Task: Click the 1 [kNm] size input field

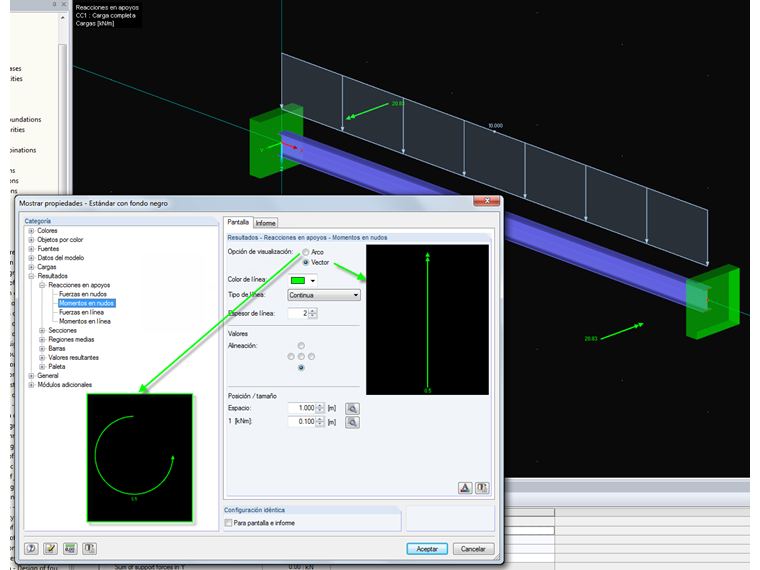Action: [301, 422]
